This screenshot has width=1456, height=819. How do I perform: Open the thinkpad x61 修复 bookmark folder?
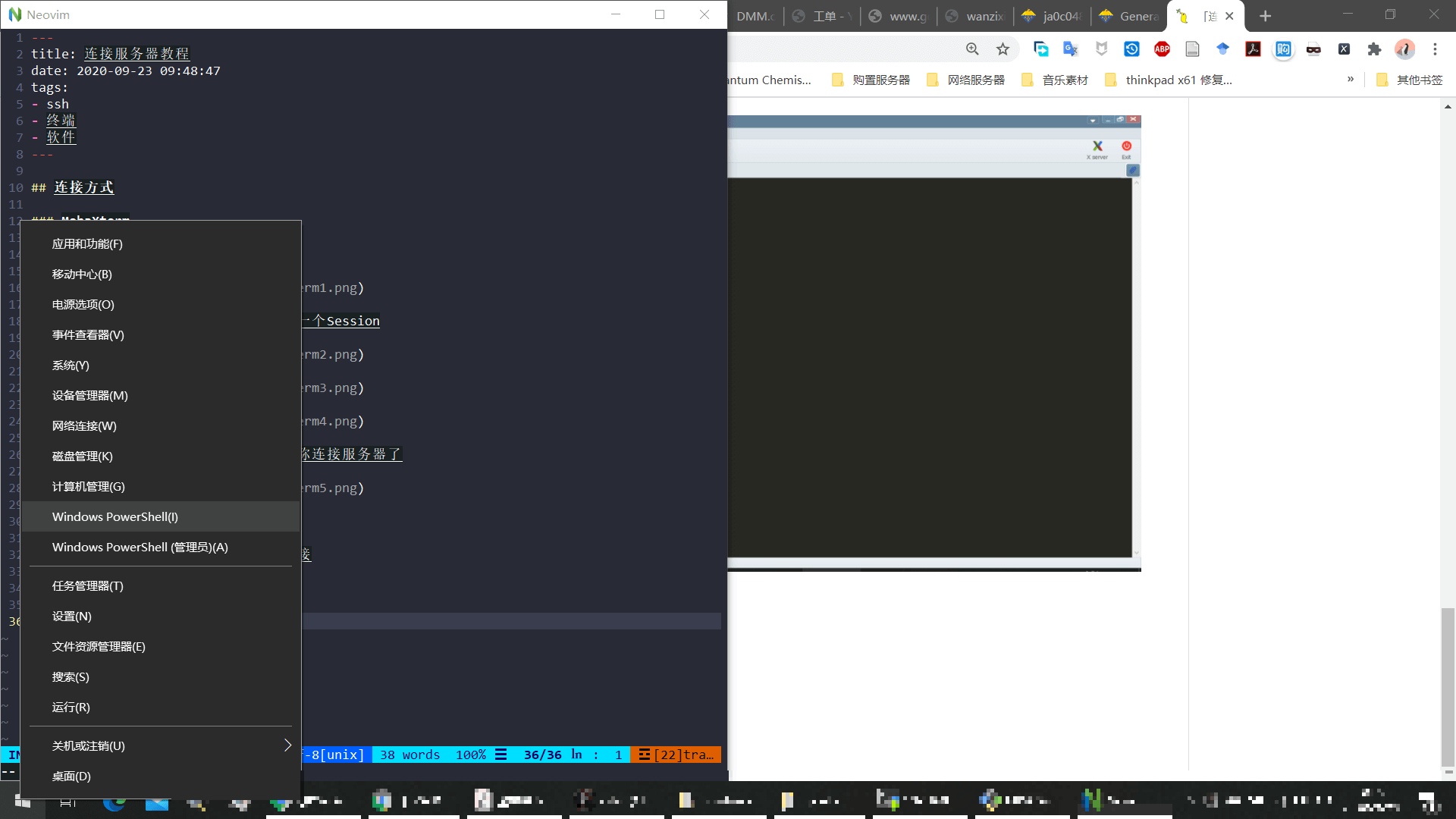1169,80
